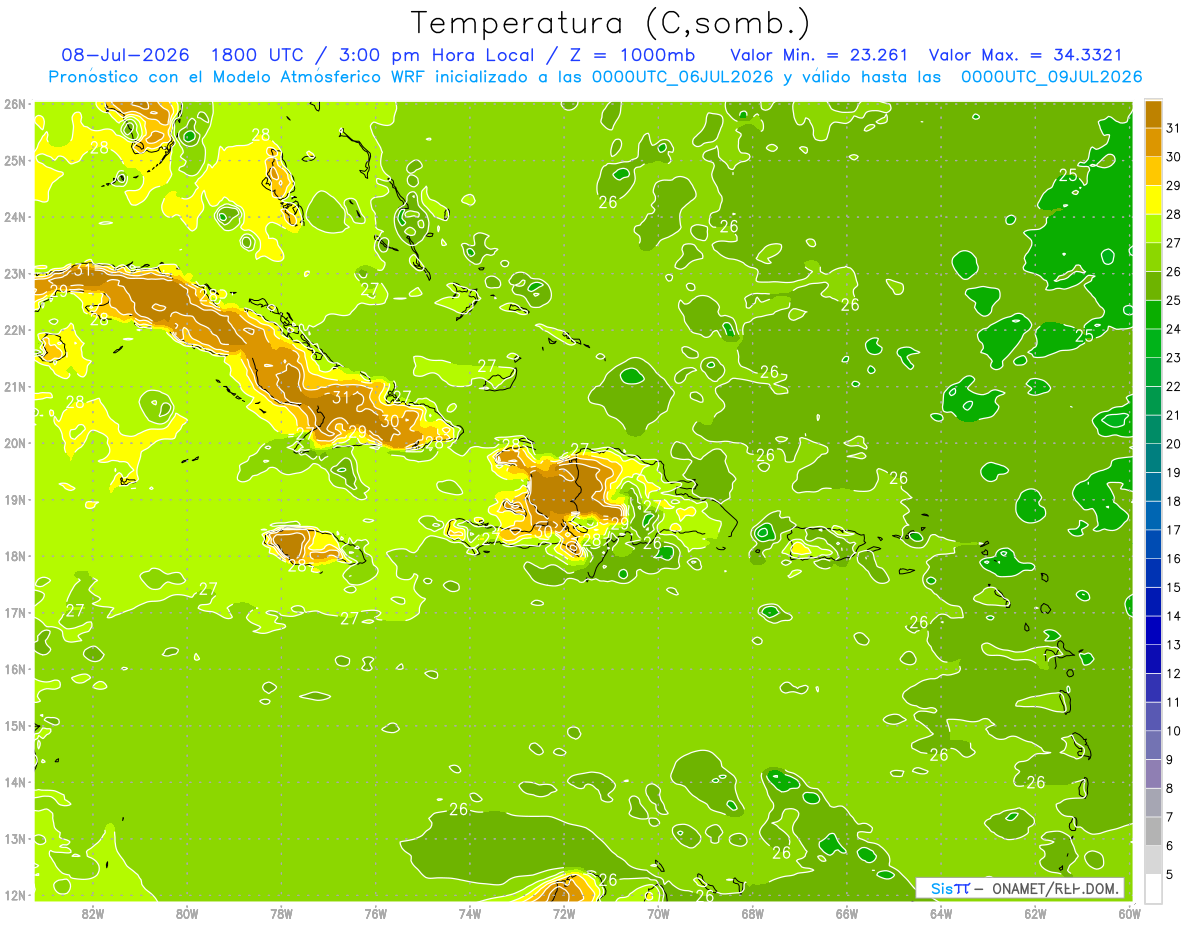Click the legend scale label 5
Image resolution: width=1200 pixels, height=927 pixels.
(x=1170, y=875)
